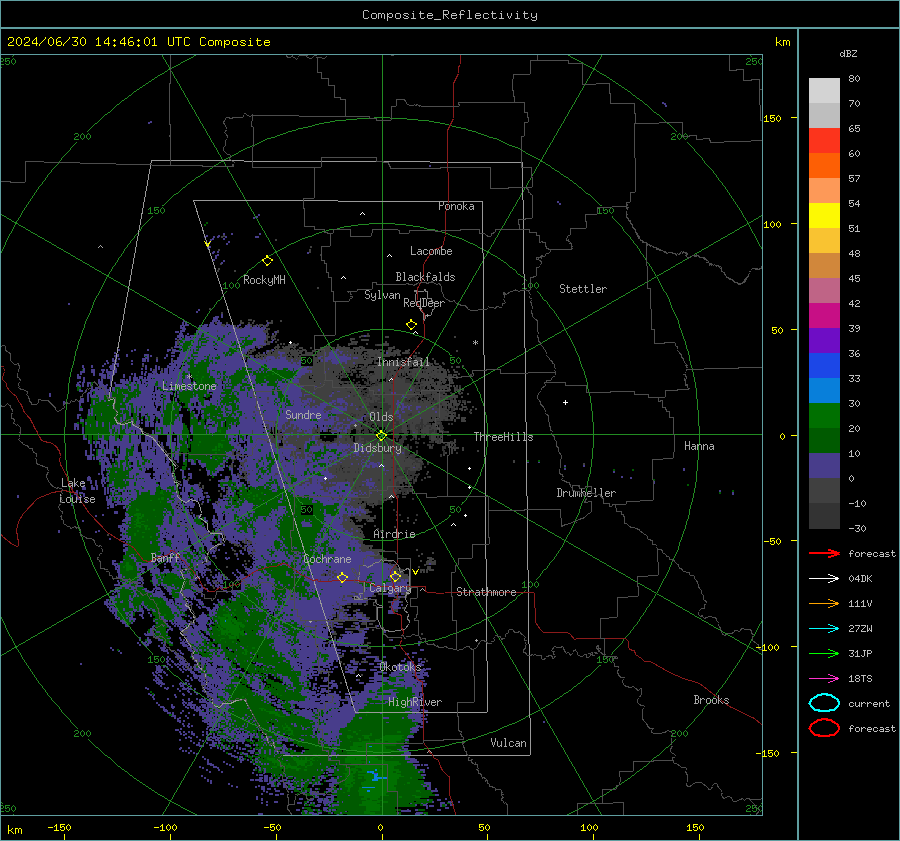Select the Blackfalds label on the map

(x=425, y=277)
